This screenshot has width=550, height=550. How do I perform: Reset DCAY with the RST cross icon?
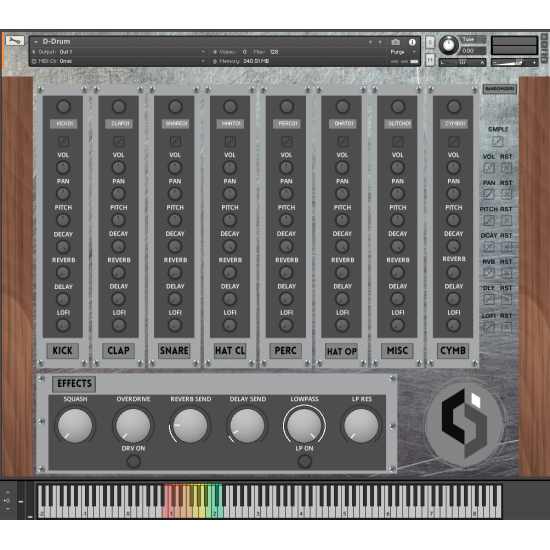[506, 247]
